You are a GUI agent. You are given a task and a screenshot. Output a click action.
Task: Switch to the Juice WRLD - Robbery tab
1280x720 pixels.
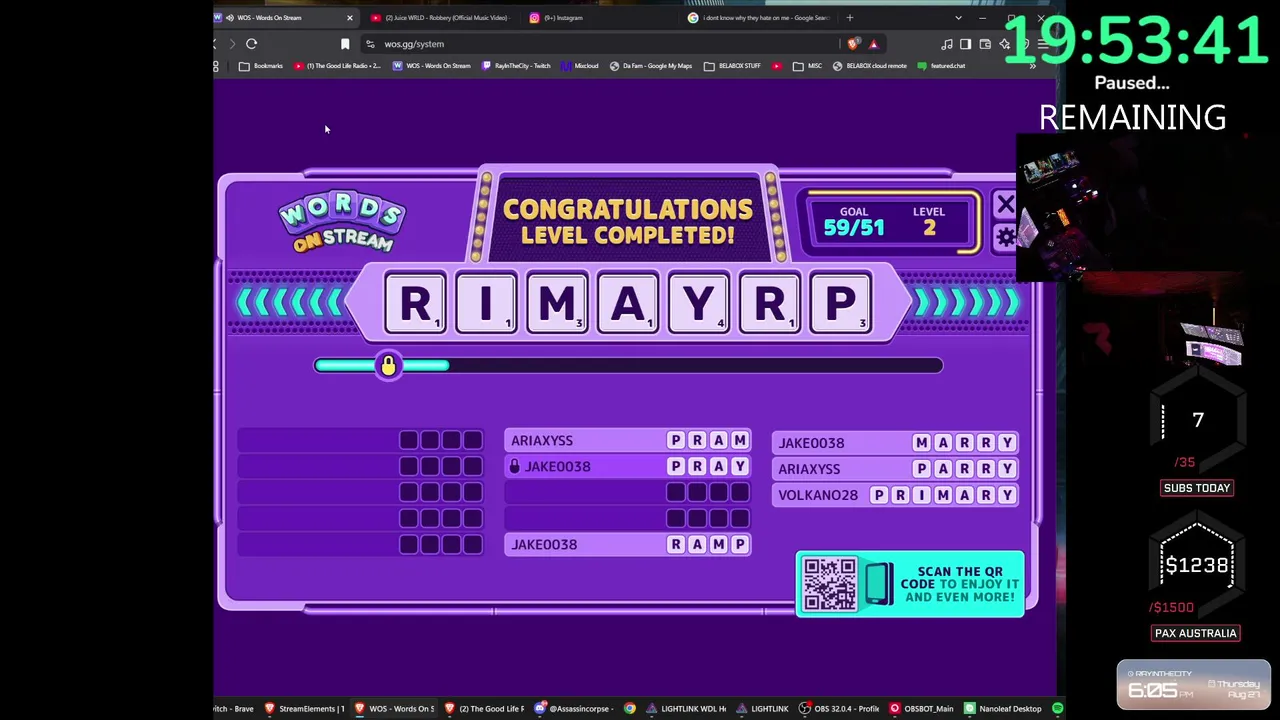[x=440, y=18]
